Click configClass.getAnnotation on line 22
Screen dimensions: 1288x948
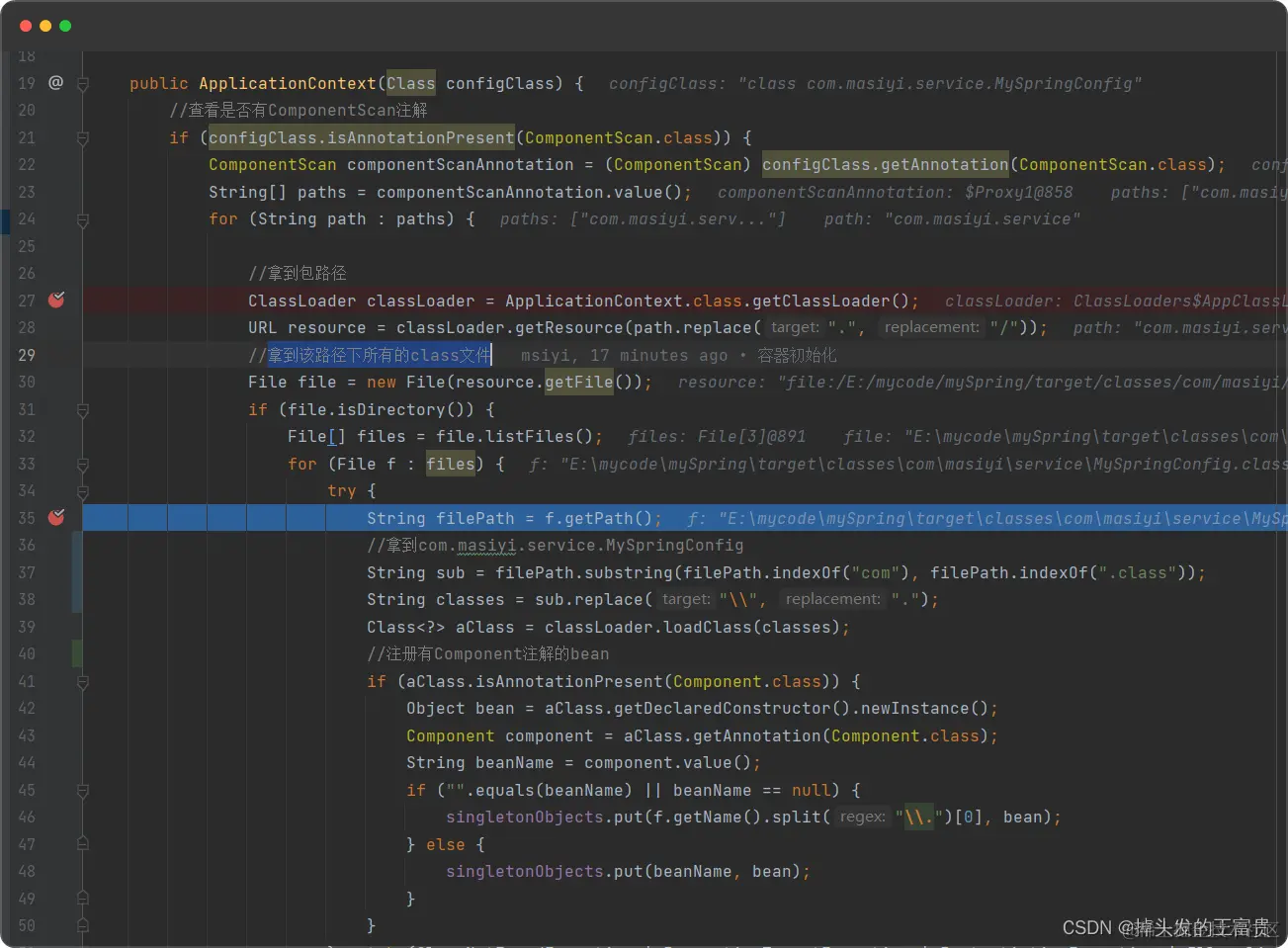point(886,164)
